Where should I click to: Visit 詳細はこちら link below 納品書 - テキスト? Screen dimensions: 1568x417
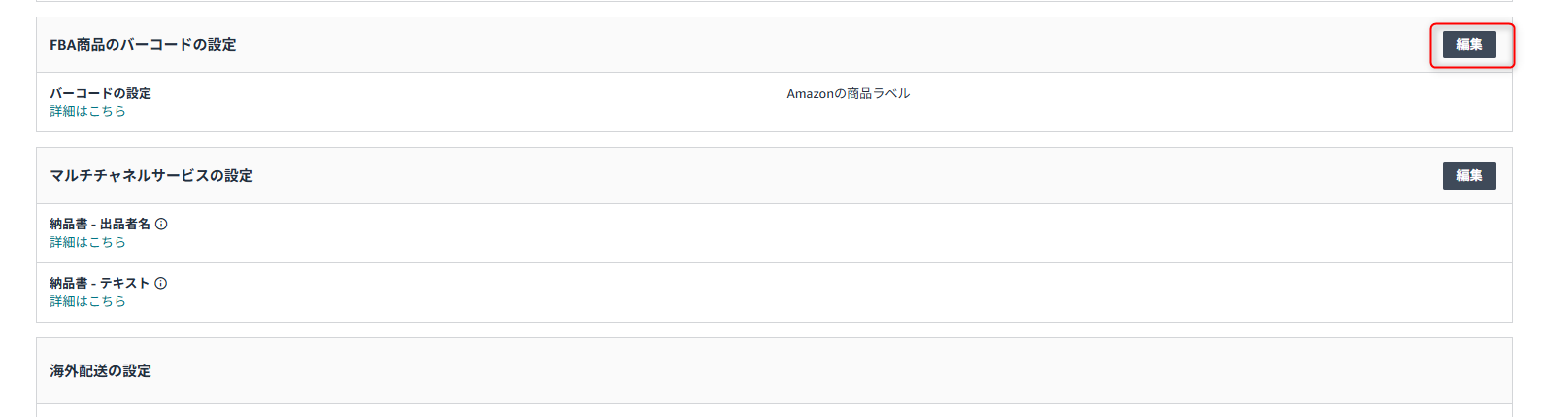pyautogui.click(x=87, y=301)
